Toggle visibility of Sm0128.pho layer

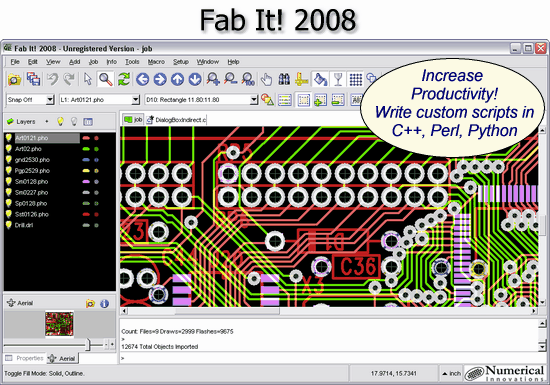tap(8, 181)
